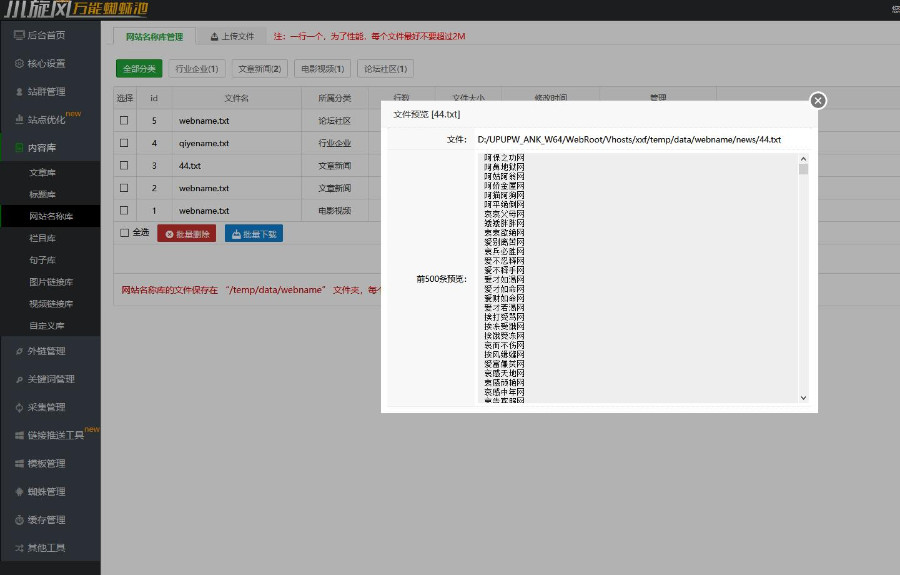Open 栏目库 in the sidebar submenu
Image resolution: width=900 pixels, height=575 pixels.
click(42, 238)
